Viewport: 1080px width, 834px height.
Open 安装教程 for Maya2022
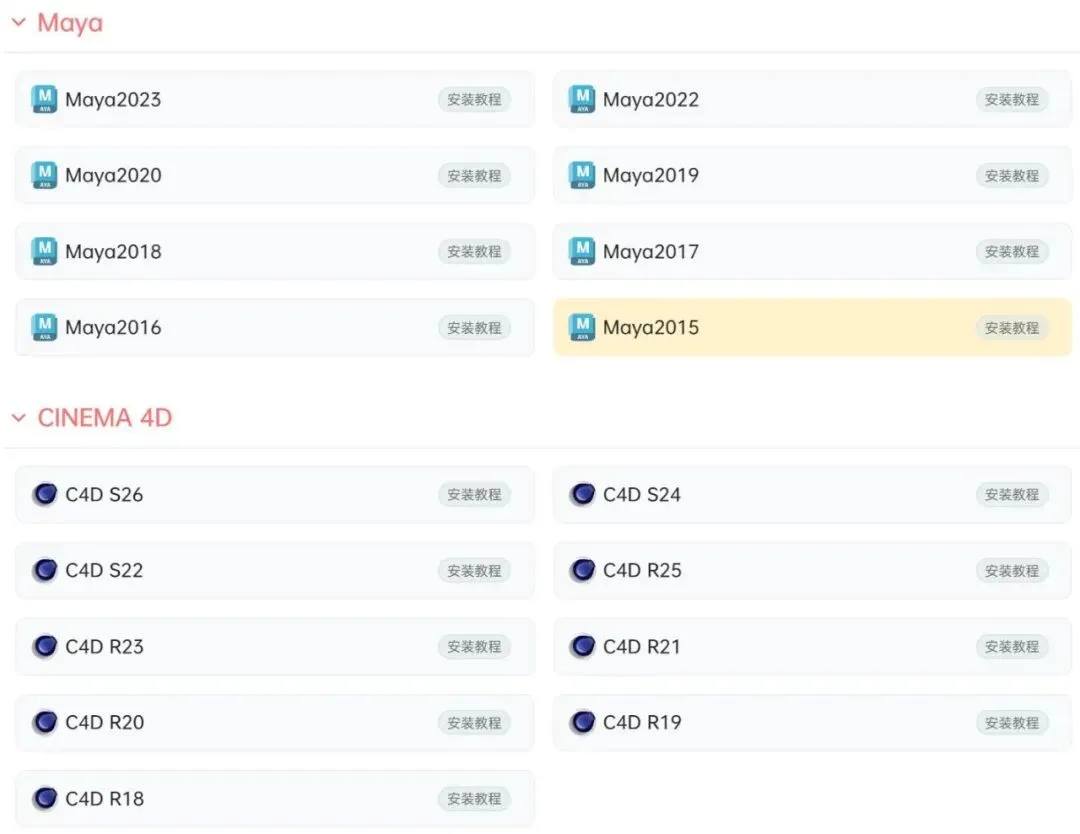(1012, 99)
